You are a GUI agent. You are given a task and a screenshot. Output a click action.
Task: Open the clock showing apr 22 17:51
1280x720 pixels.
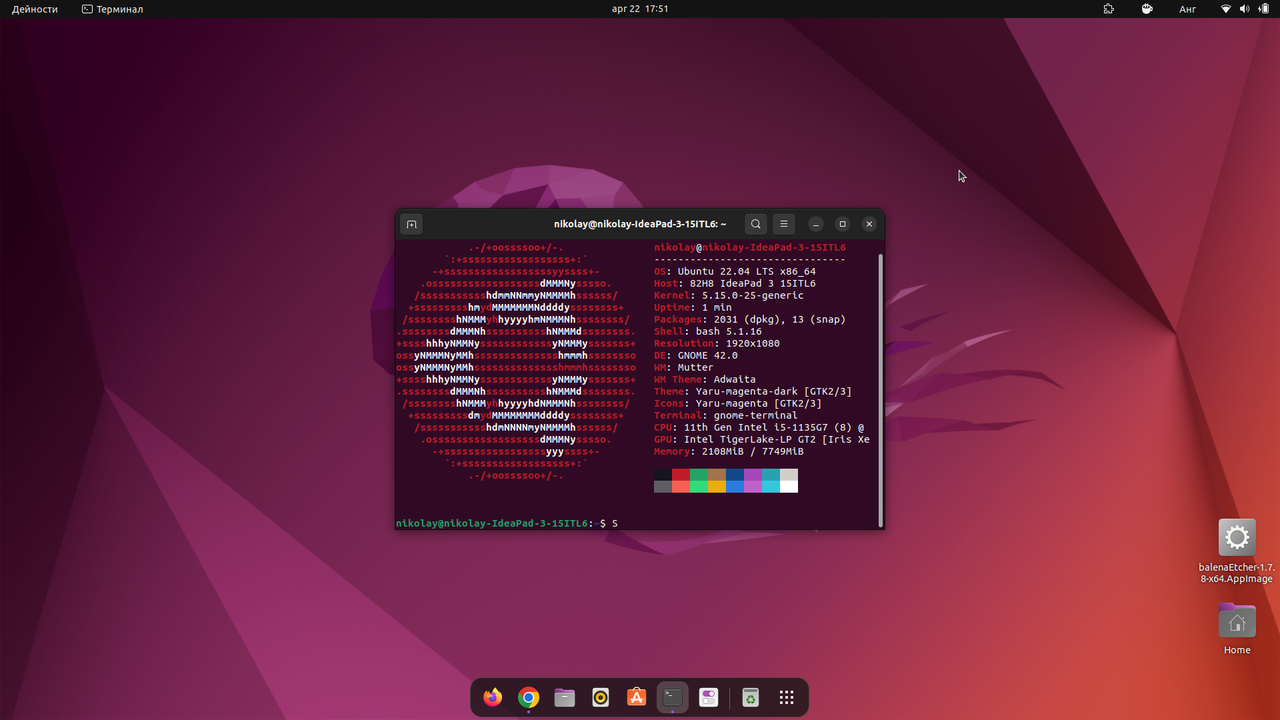pos(640,9)
